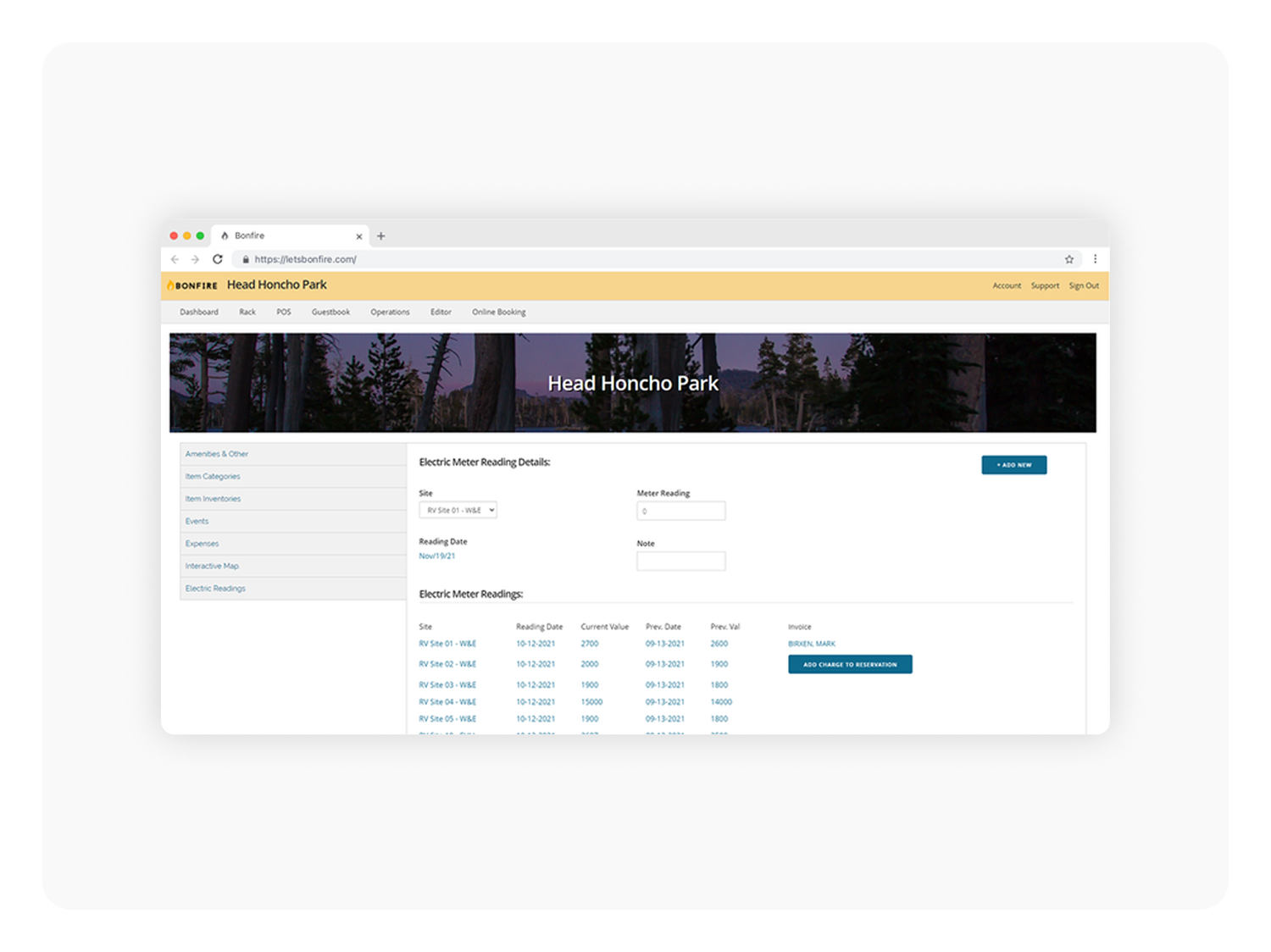Click the Meter Reading input field
This screenshot has height=952, width=1271.
(681, 511)
